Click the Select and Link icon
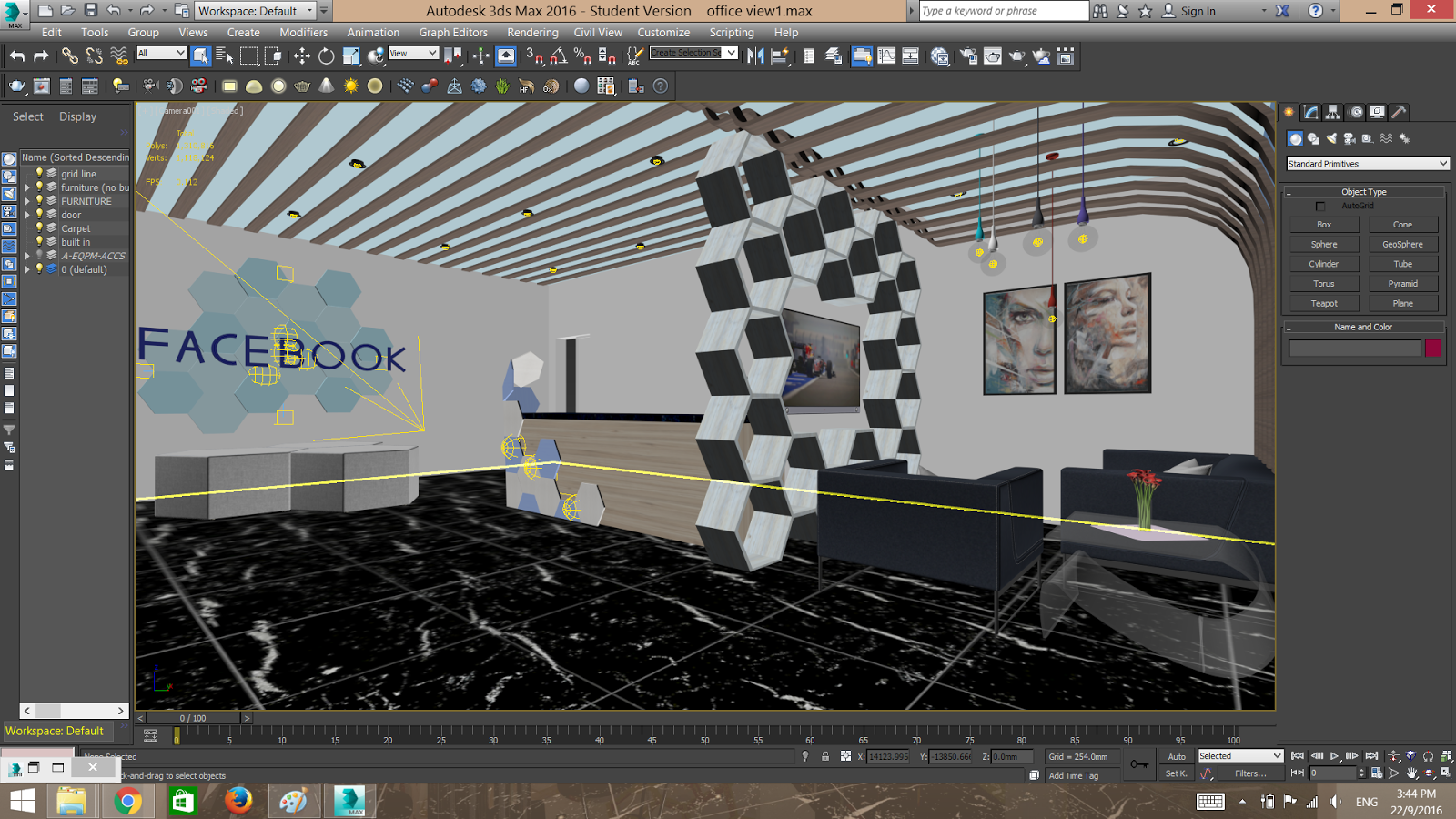The image size is (1456, 819). tap(70, 56)
